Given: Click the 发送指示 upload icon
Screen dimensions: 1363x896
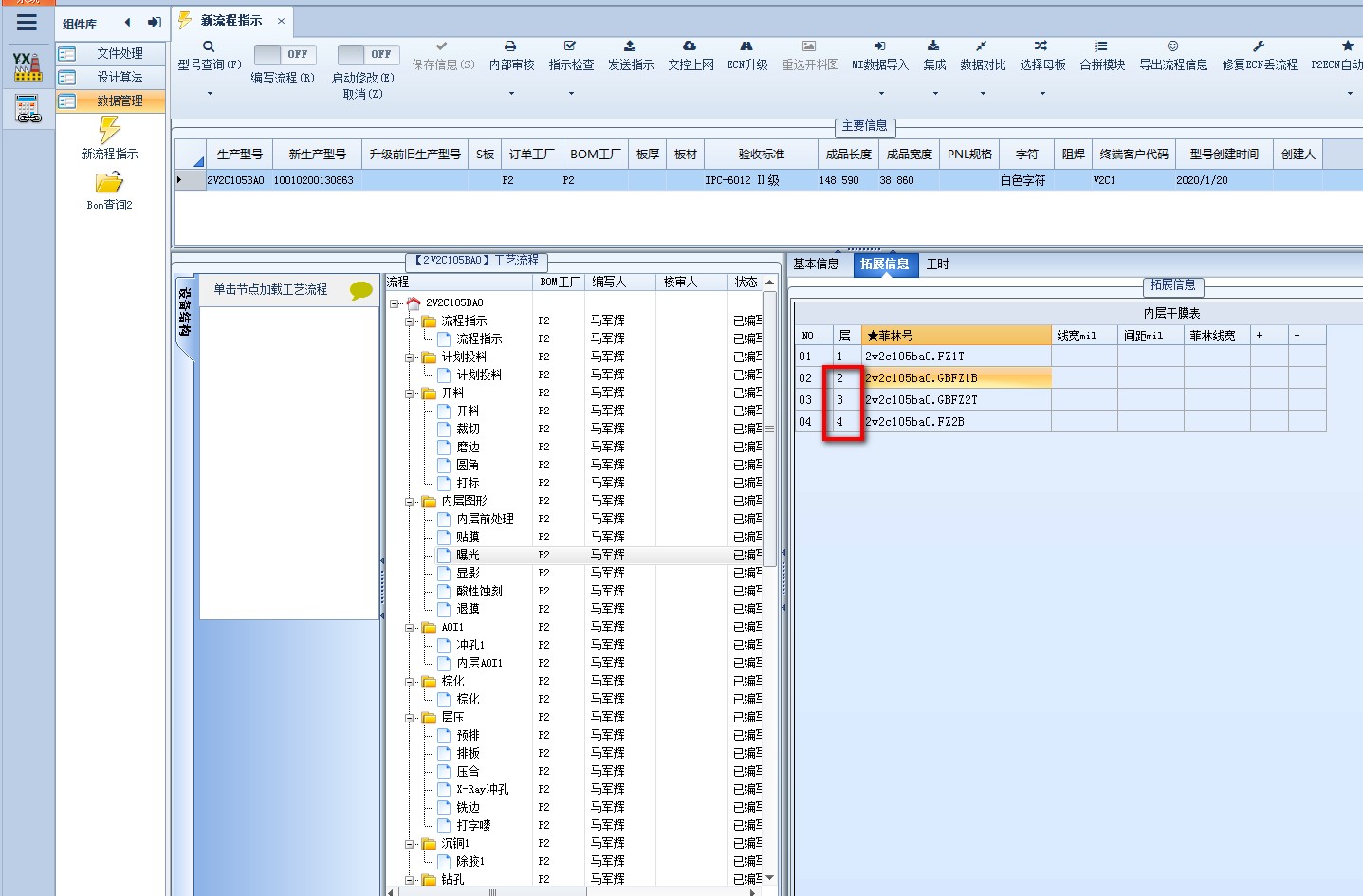Looking at the screenshot, I should 630,46.
